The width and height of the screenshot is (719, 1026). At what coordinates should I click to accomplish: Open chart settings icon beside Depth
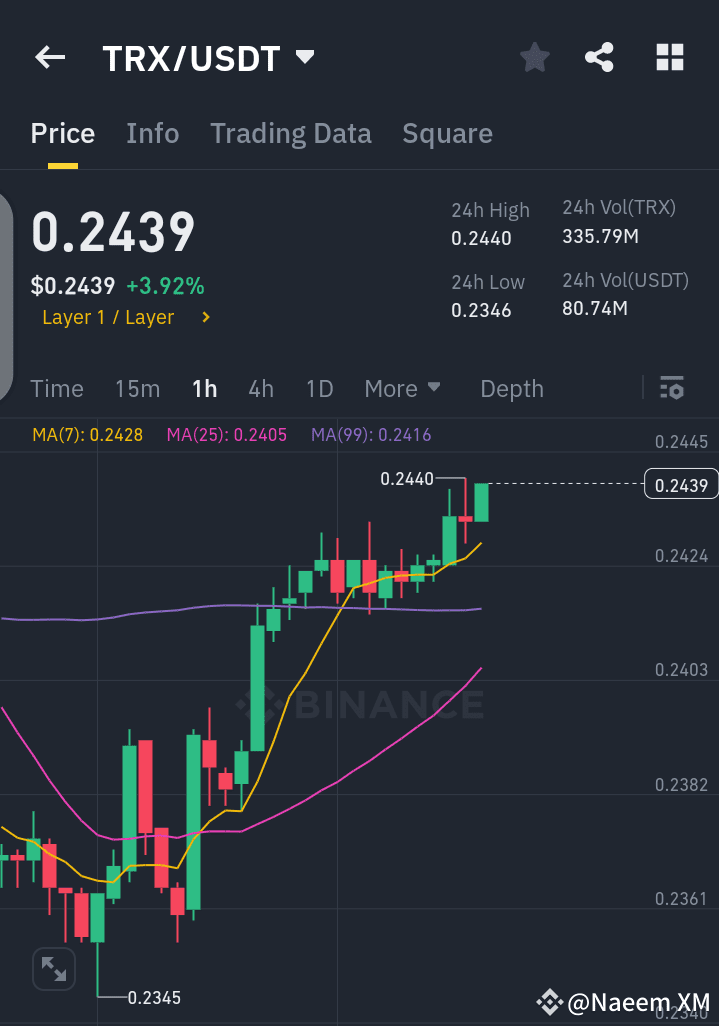tap(672, 388)
